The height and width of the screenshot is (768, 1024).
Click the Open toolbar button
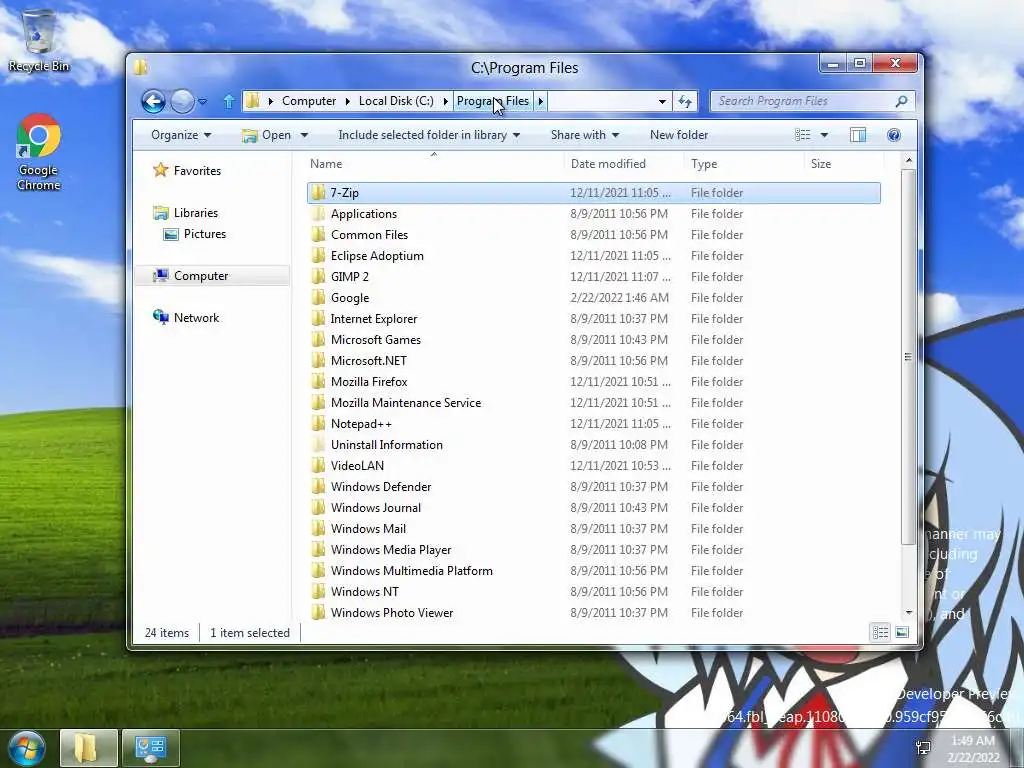click(x=266, y=135)
